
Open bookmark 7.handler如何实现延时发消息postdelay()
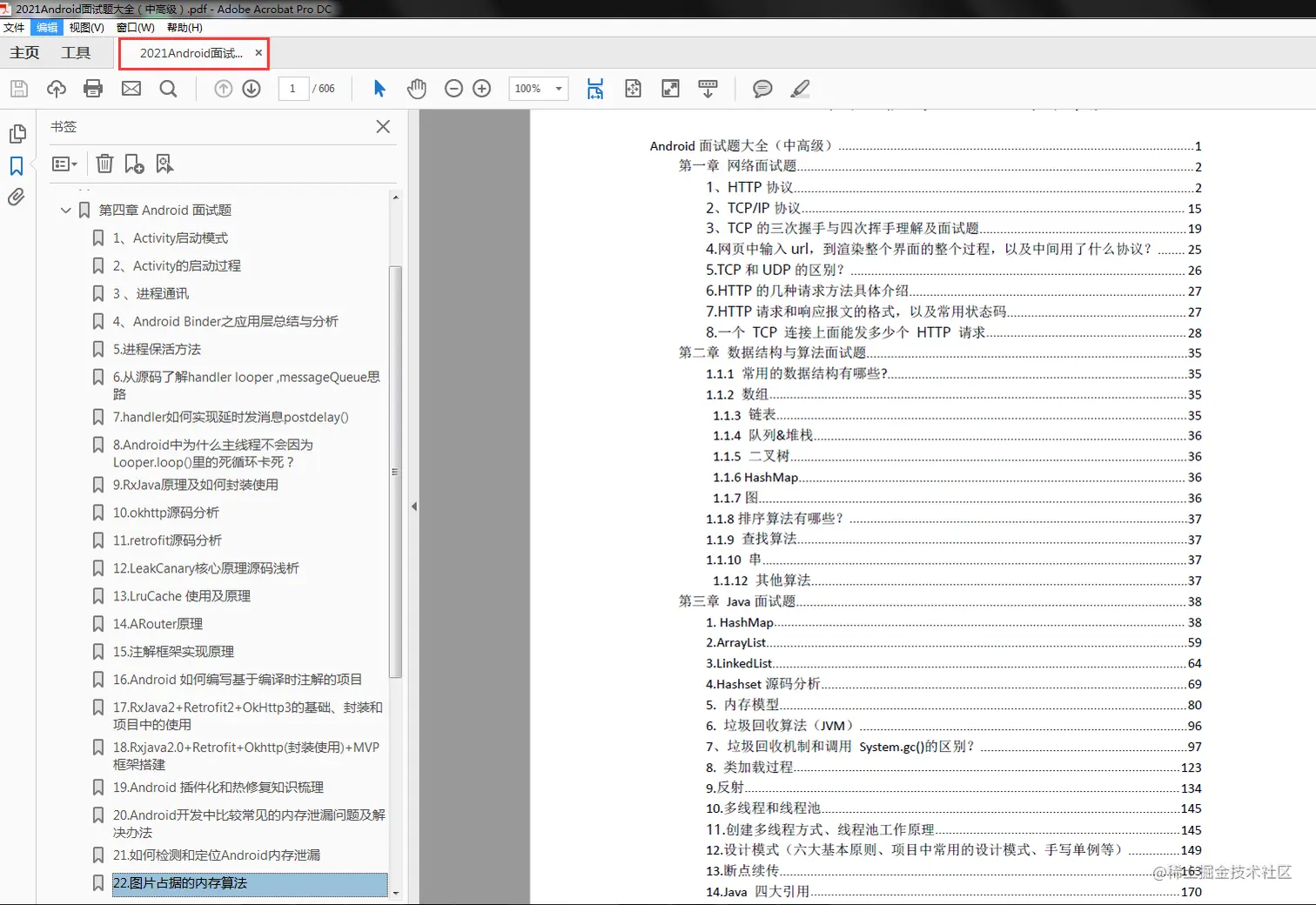click(x=231, y=418)
